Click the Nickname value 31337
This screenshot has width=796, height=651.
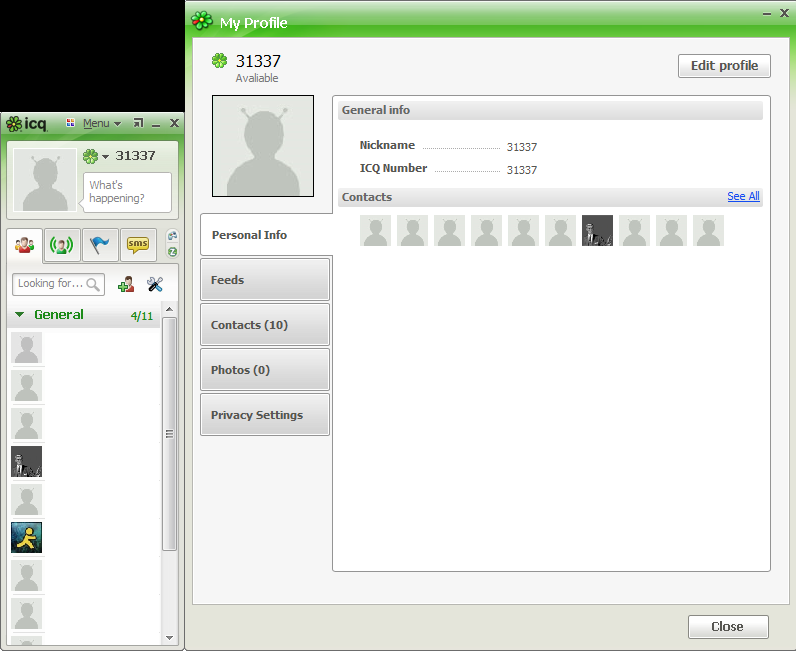point(522,147)
